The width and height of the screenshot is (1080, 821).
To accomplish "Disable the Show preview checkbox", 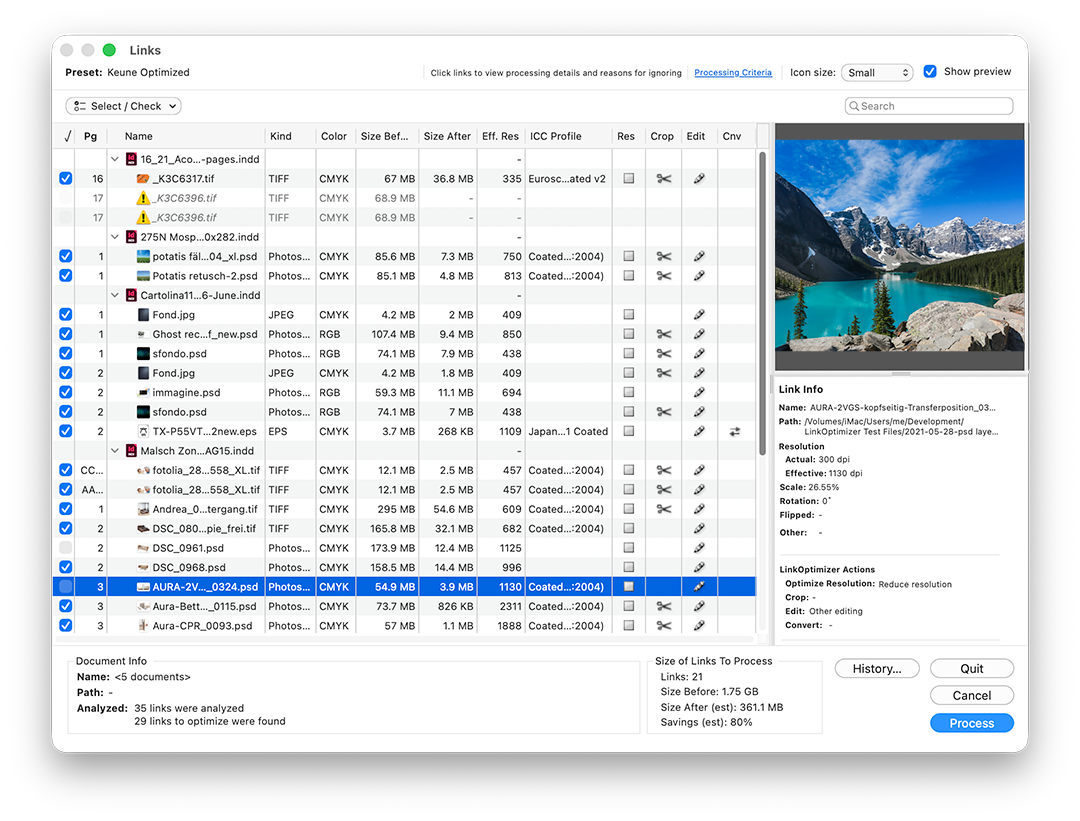I will pyautogui.click(x=930, y=72).
